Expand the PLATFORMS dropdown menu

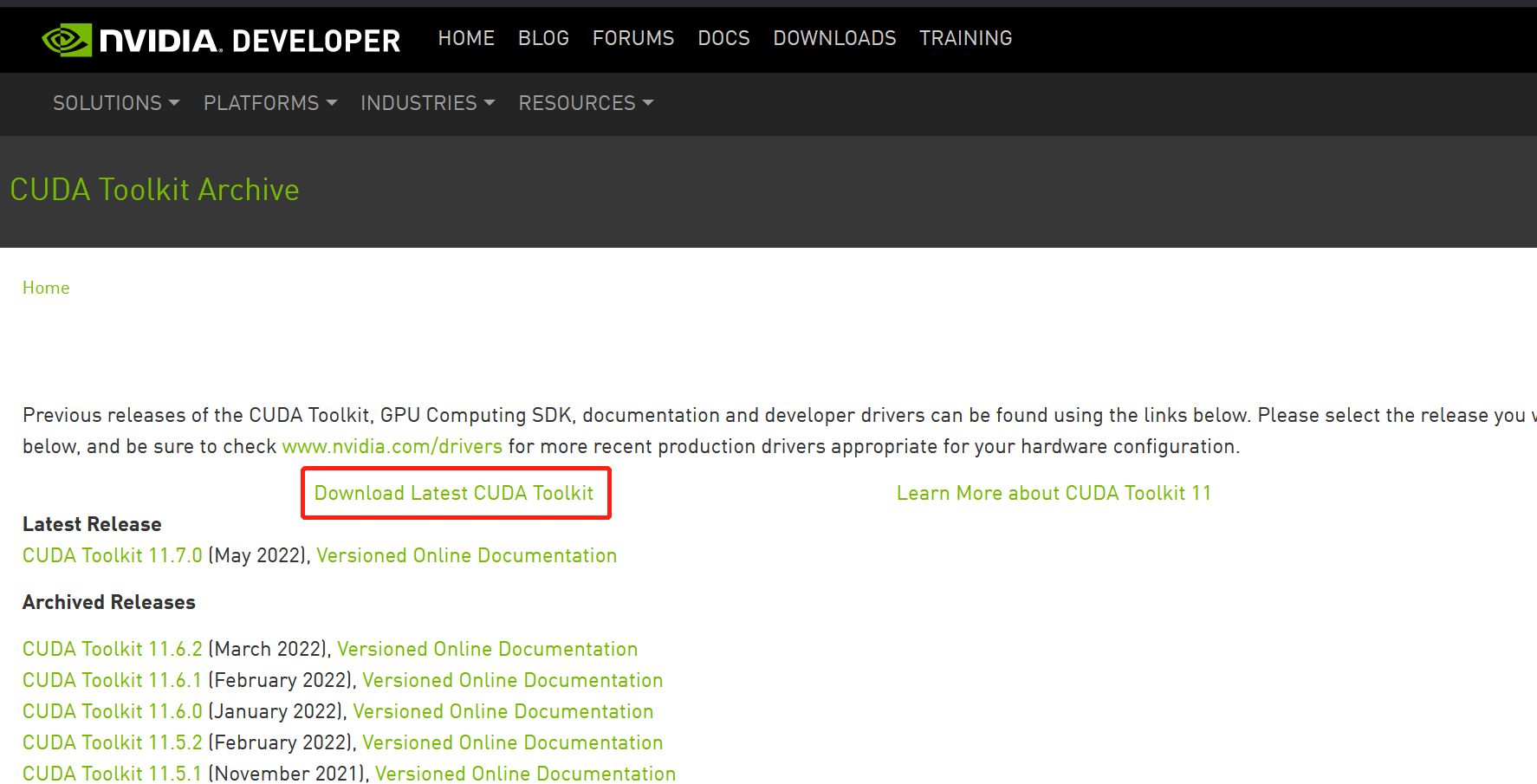(x=270, y=103)
